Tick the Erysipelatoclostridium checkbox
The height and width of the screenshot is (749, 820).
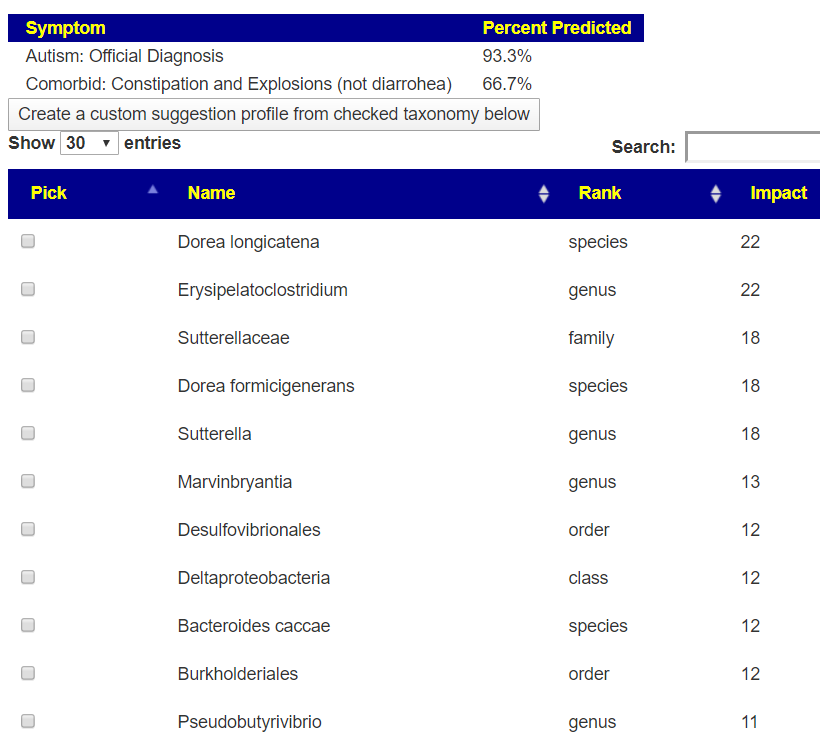click(28, 289)
